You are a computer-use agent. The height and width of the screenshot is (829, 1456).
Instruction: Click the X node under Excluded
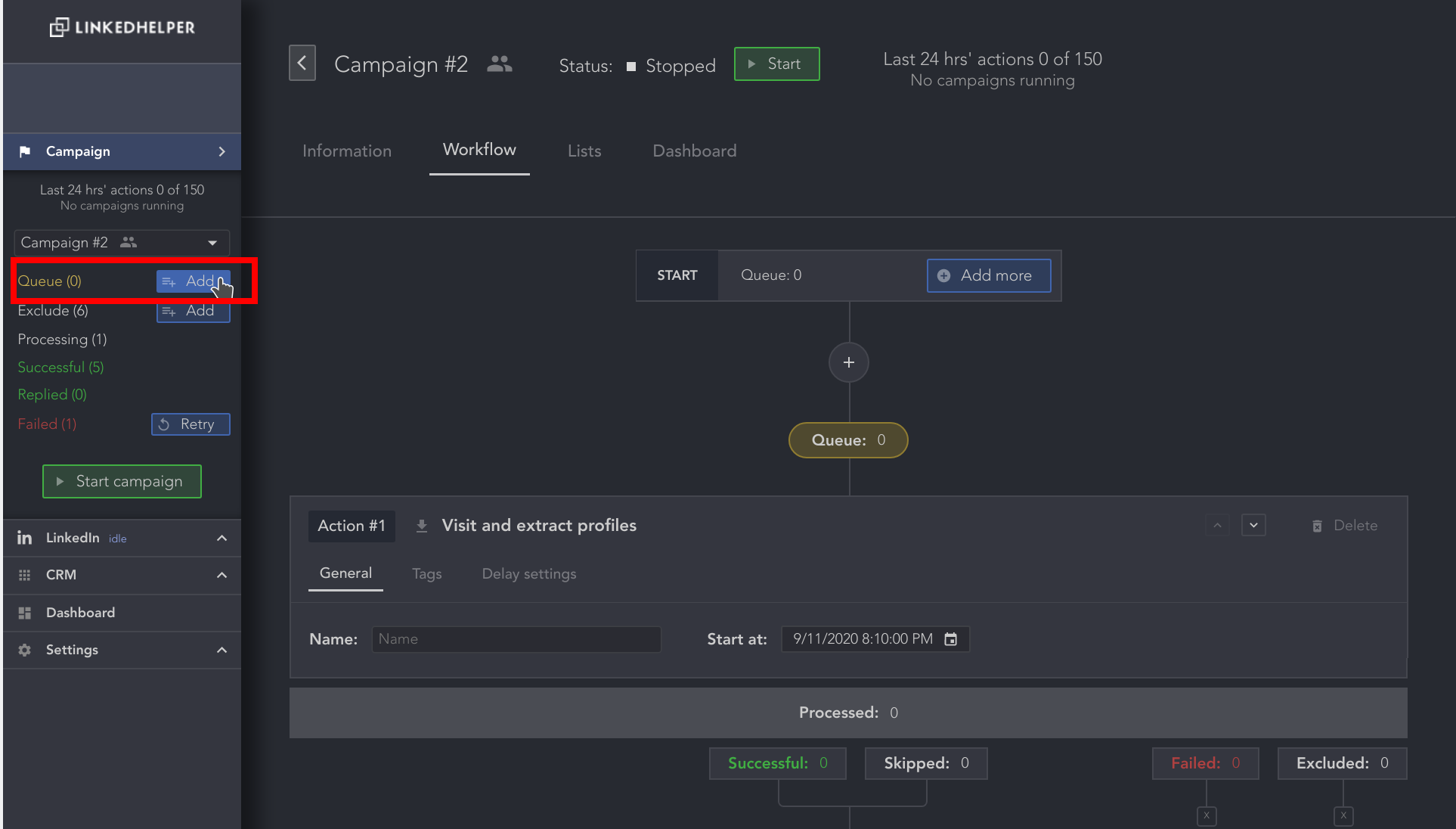[x=1343, y=815]
